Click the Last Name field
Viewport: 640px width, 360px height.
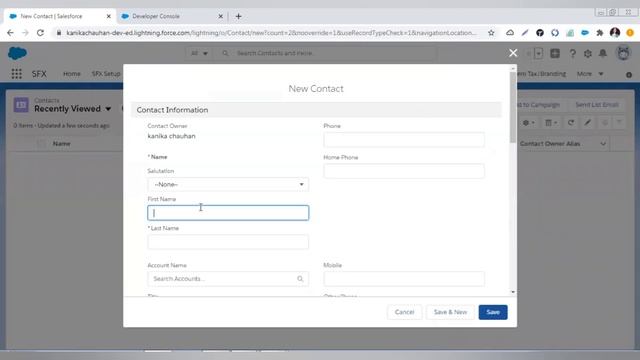coord(228,242)
